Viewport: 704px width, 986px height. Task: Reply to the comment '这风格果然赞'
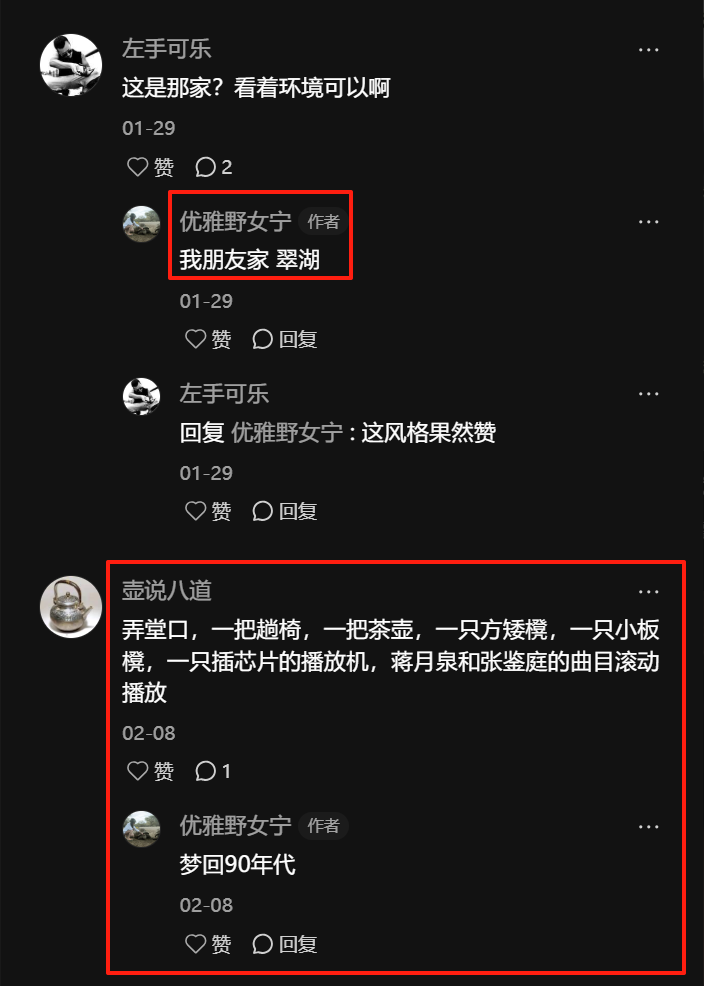tap(284, 511)
